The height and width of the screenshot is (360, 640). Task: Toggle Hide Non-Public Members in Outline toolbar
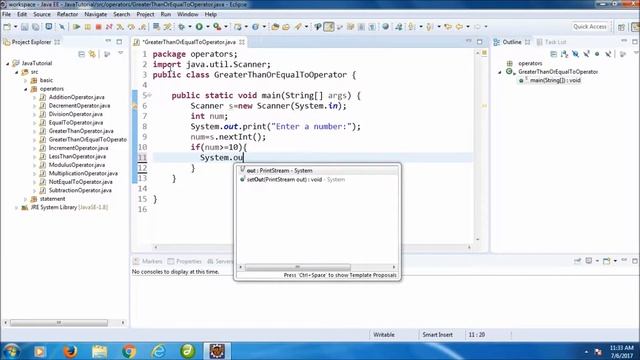(597, 54)
